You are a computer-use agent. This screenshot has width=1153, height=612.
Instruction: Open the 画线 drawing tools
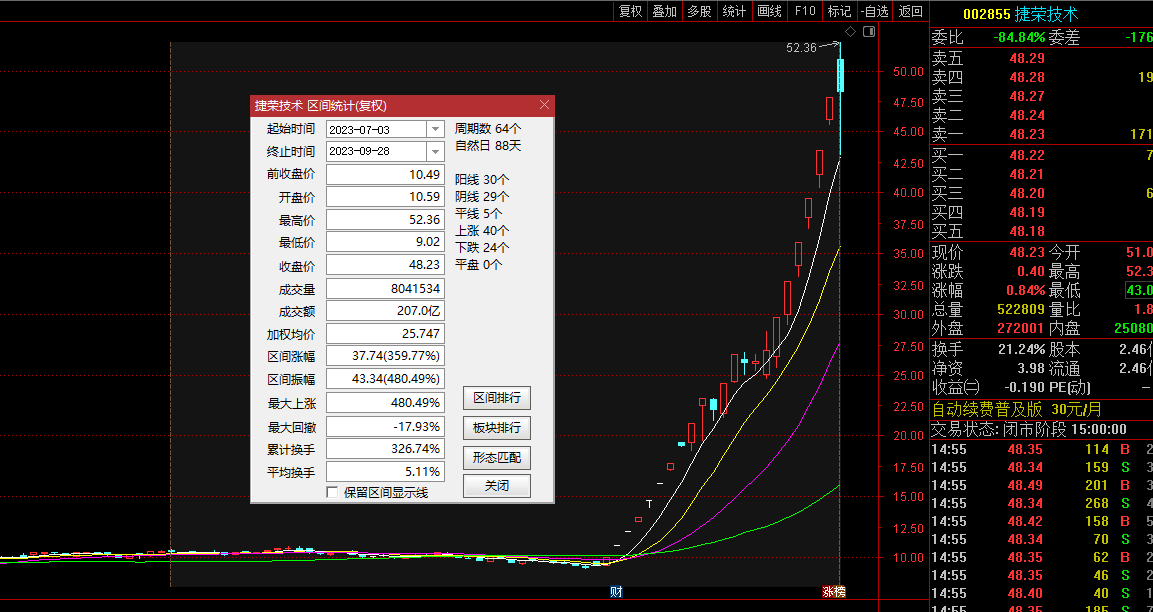coord(769,11)
